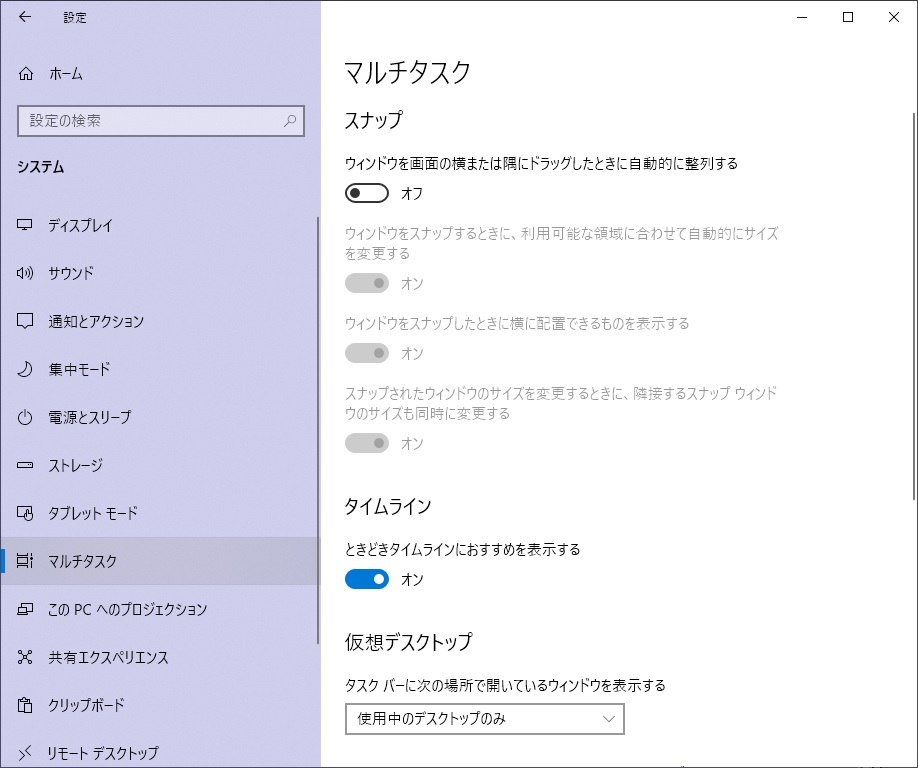
Task: Open the 使用中のデスクトップのみ dropdown
Action: (485, 719)
